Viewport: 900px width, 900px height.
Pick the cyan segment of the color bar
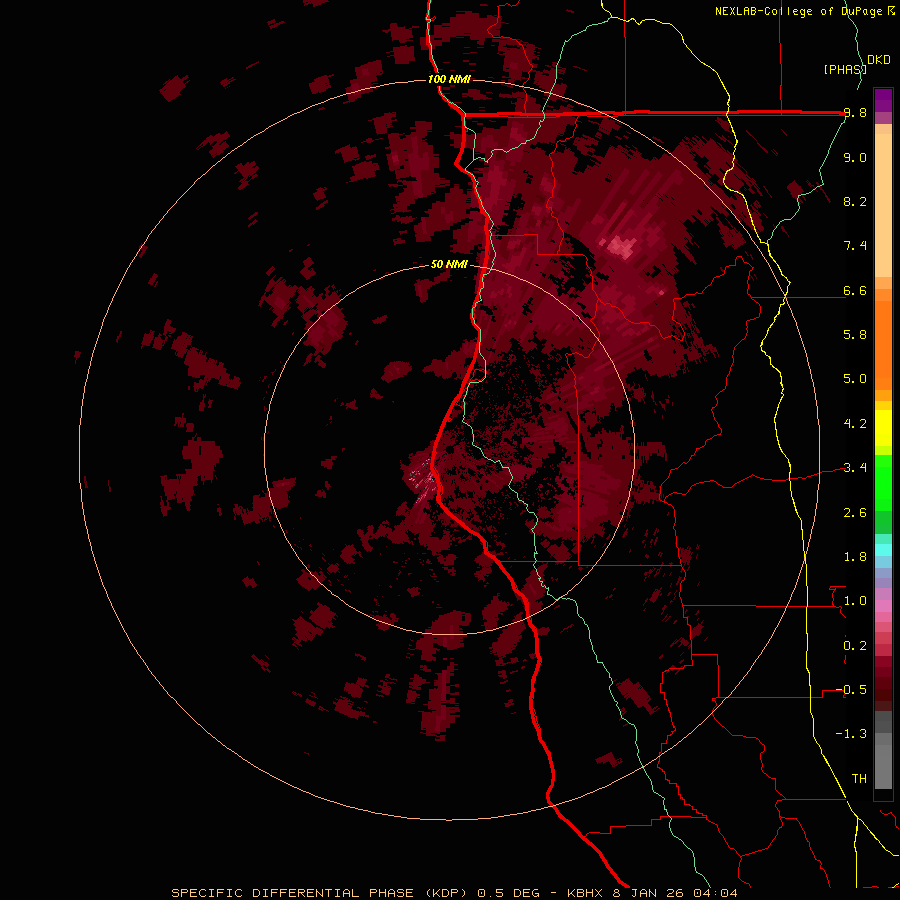tap(883, 550)
